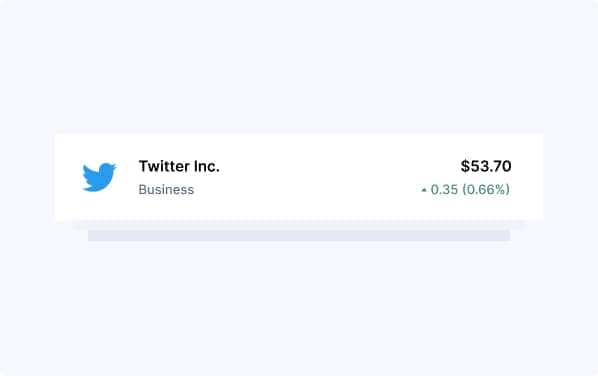This screenshot has height=376, width=598.
Task: Click the bird logo's beak
Action: (x=113, y=166)
